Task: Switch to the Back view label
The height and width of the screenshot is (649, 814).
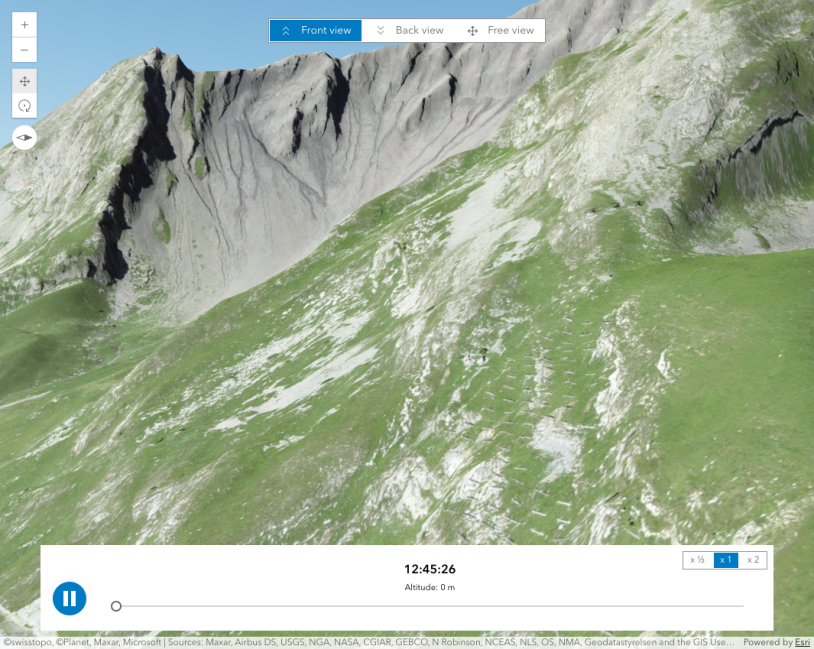Action: 419,31
